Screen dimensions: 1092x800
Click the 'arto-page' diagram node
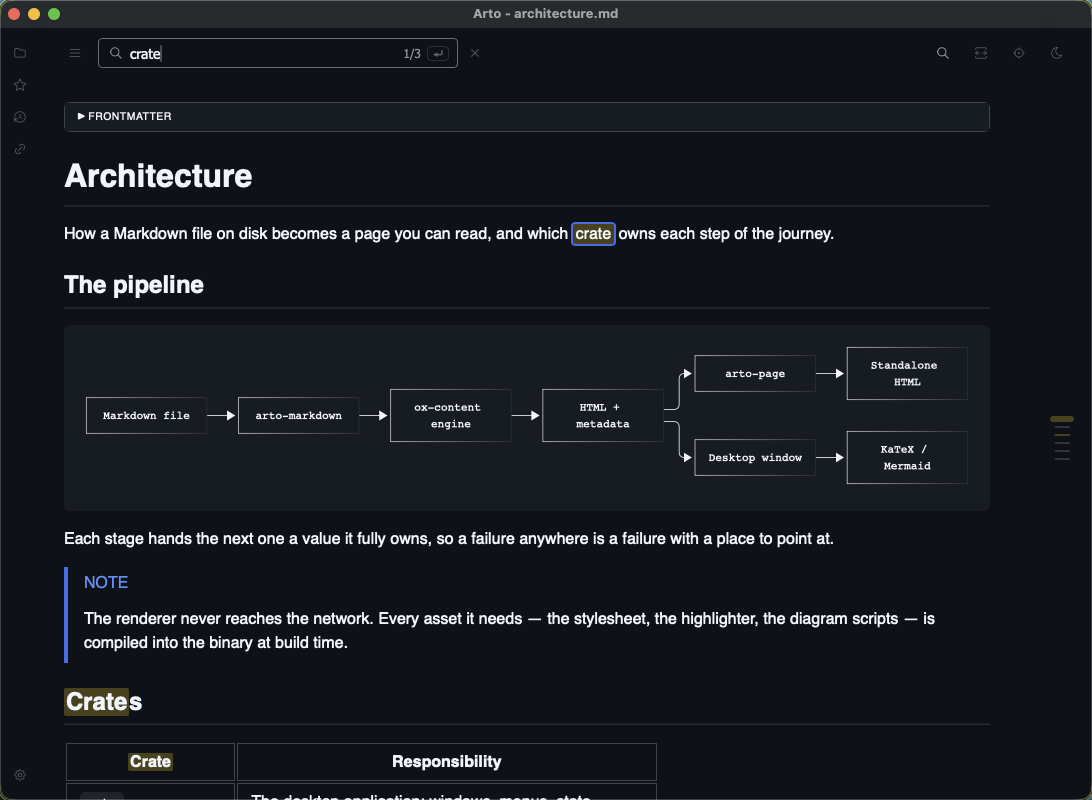[x=755, y=374]
